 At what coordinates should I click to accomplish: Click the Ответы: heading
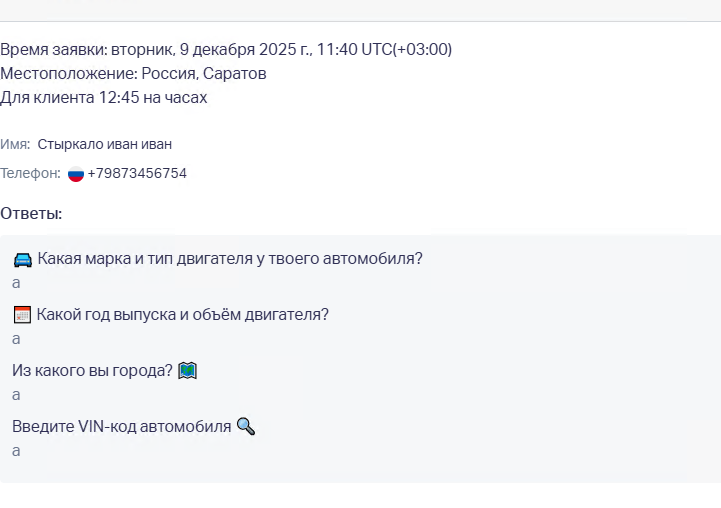31,214
